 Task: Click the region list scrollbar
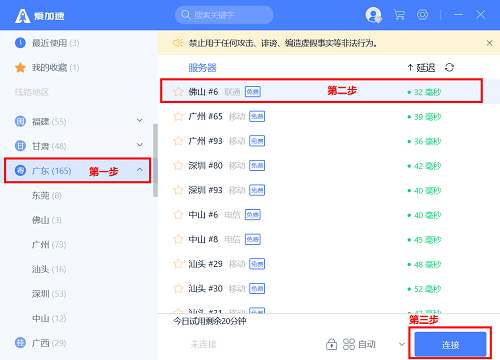tap(155, 160)
